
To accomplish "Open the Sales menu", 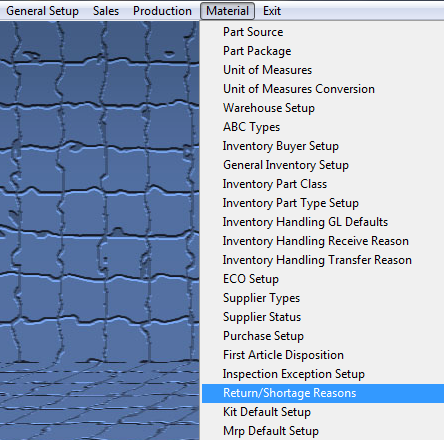I will click(106, 11).
